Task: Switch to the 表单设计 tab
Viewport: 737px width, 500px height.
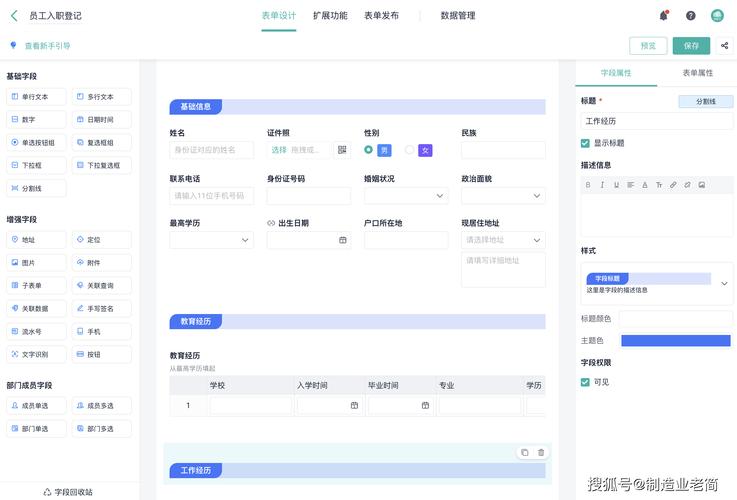Action: [x=279, y=16]
